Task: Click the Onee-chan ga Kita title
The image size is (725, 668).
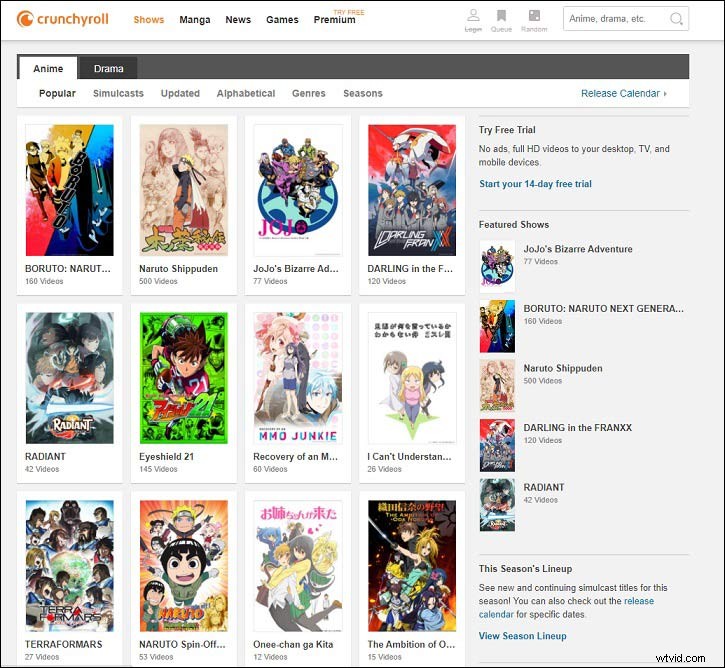Action: click(293, 644)
